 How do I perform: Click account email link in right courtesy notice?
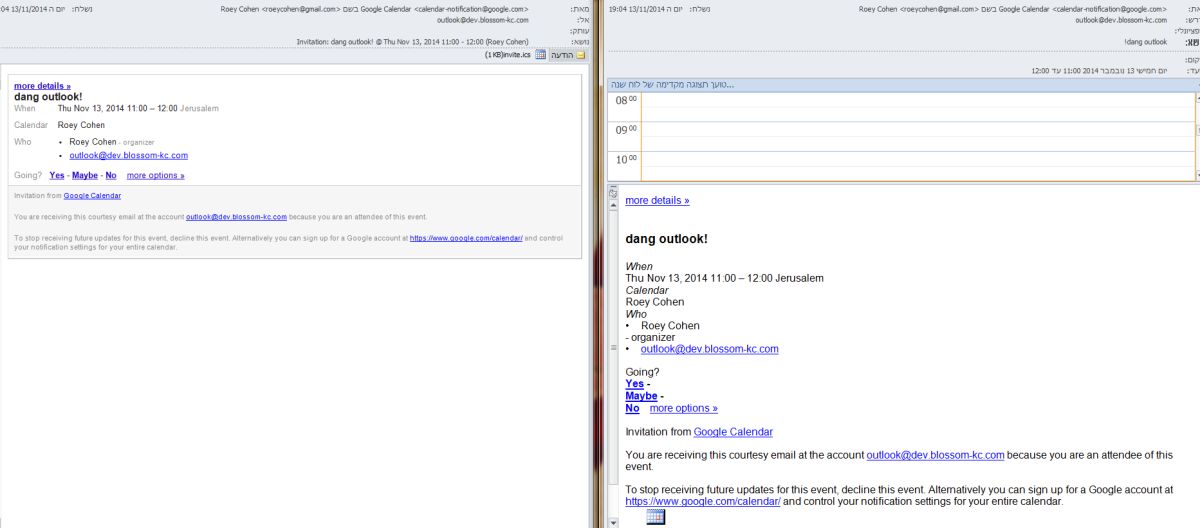coord(935,455)
